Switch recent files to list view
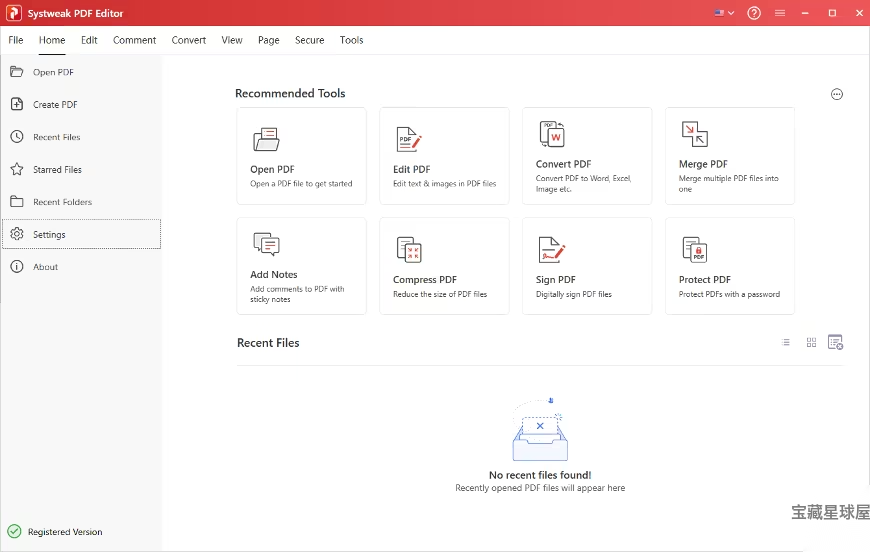Viewport: 870px width, 552px height. coord(786,342)
